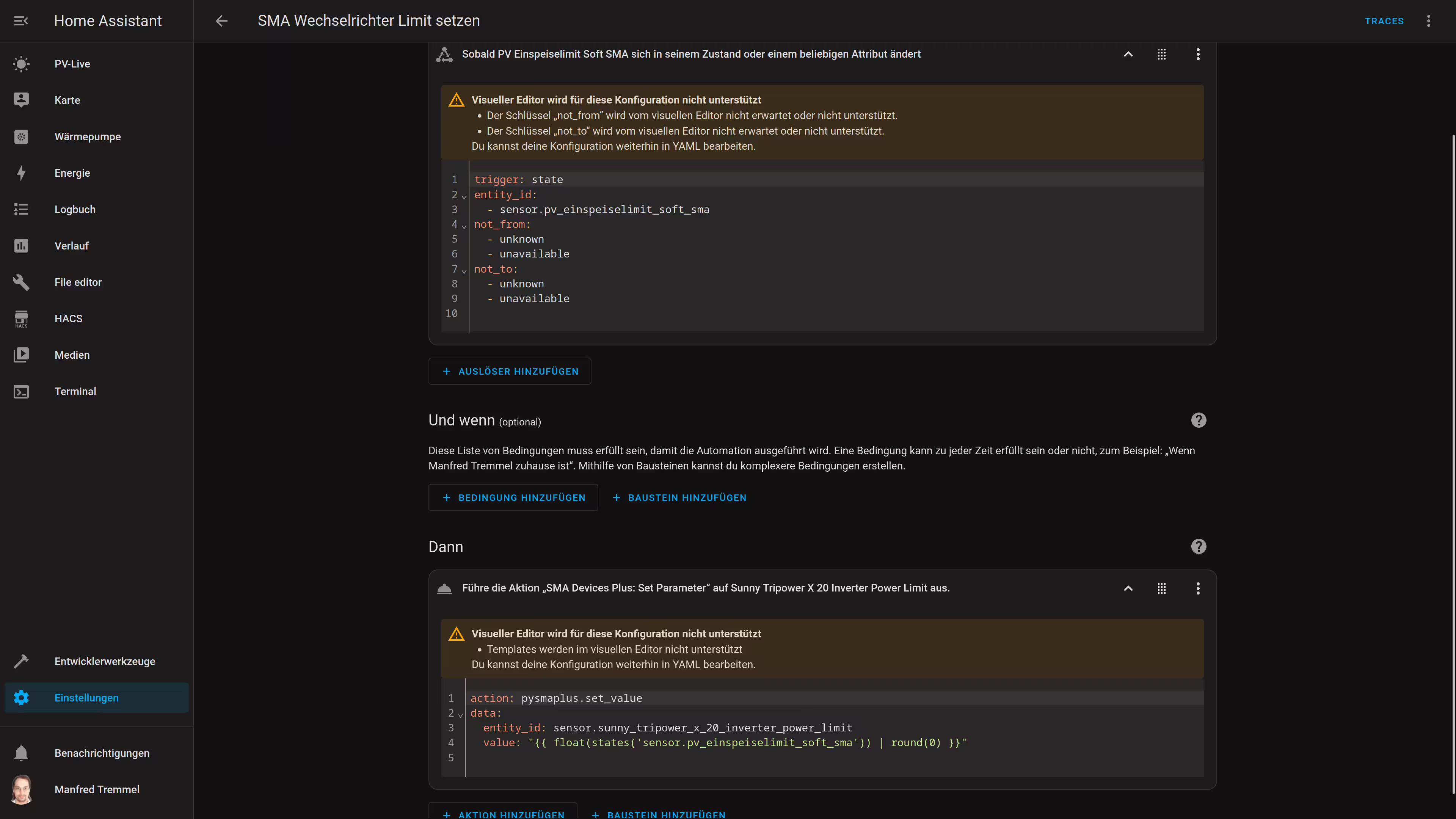Image resolution: width=1456 pixels, height=819 pixels.
Task: Click the Energie lightning icon
Action: pos(21,173)
